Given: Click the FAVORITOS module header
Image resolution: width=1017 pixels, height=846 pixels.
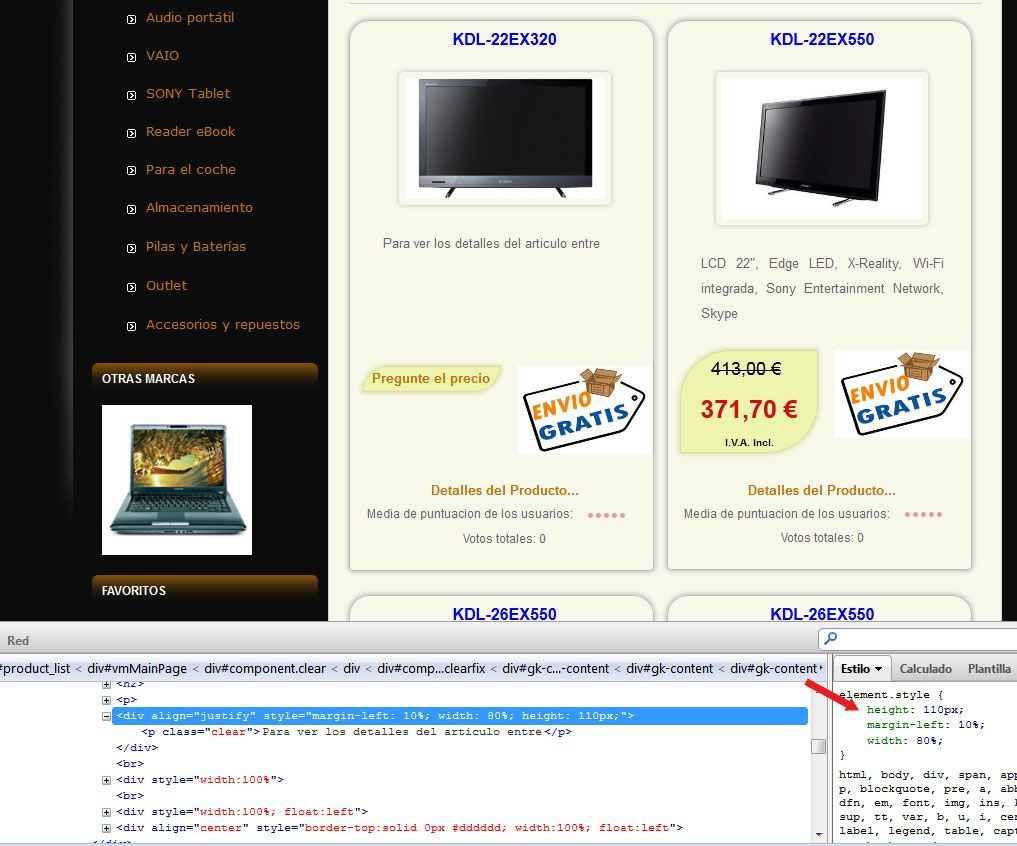Looking at the screenshot, I should click(205, 590).
